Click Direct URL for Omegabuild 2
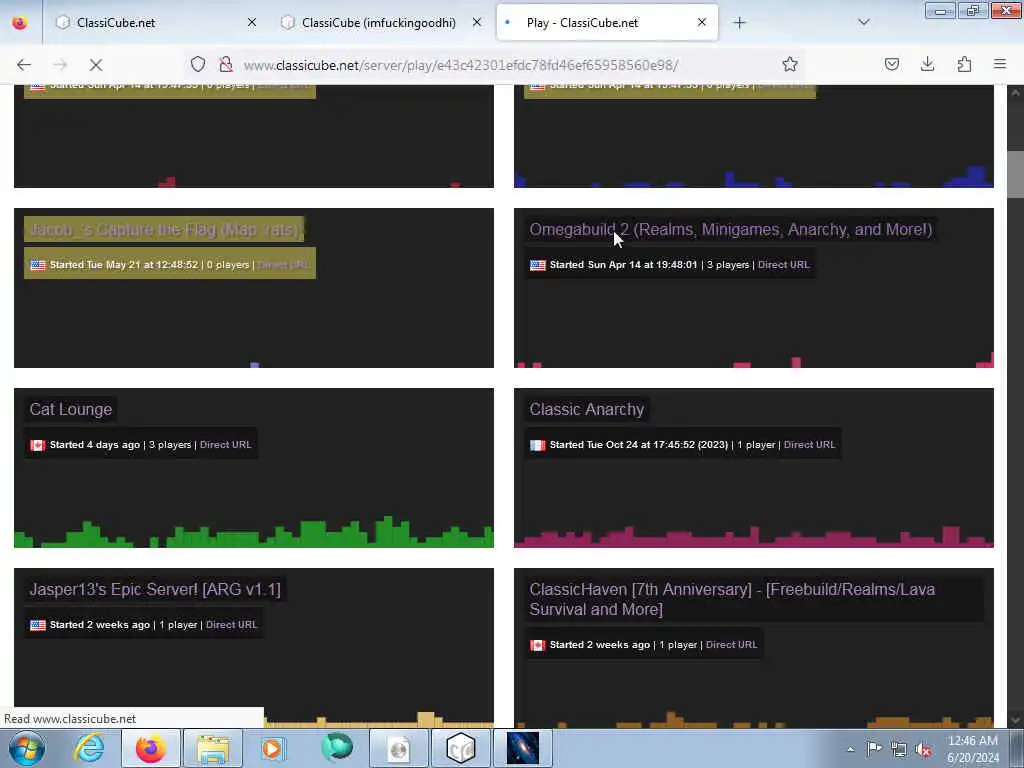 point(783,264)
